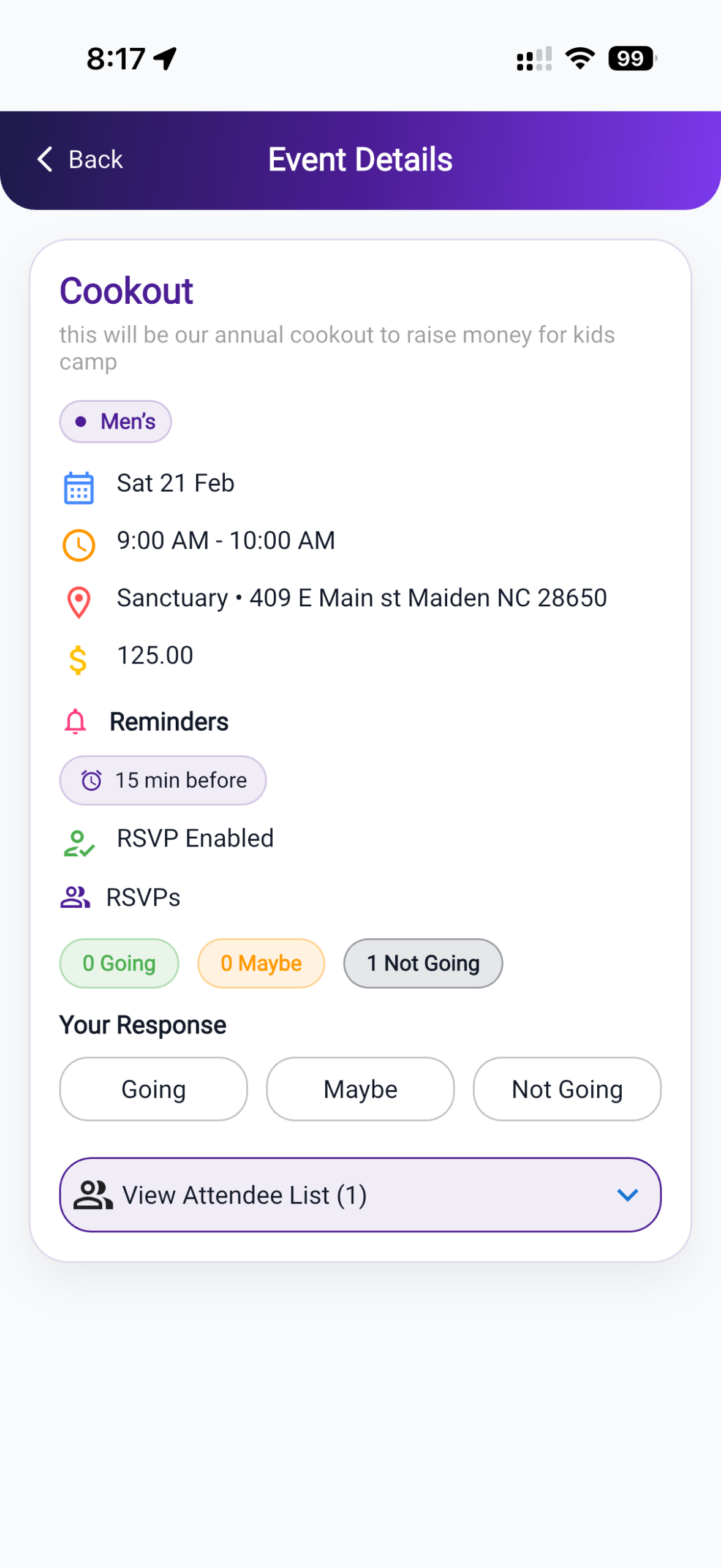The height and width of the screenshot is (1568, 721).
Task: Tap the 0 Maybe count chip
Action: point(261,963)
